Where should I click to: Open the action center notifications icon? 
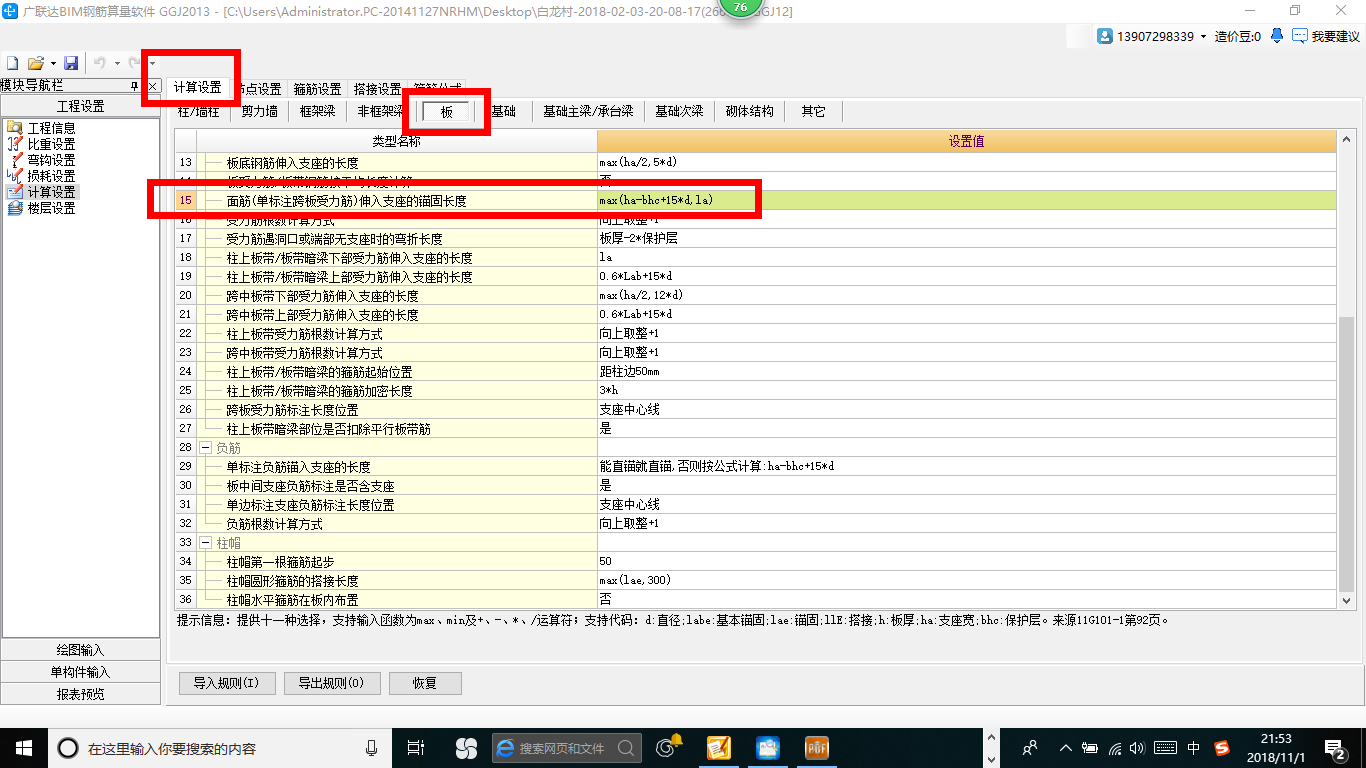[1335, 748]
